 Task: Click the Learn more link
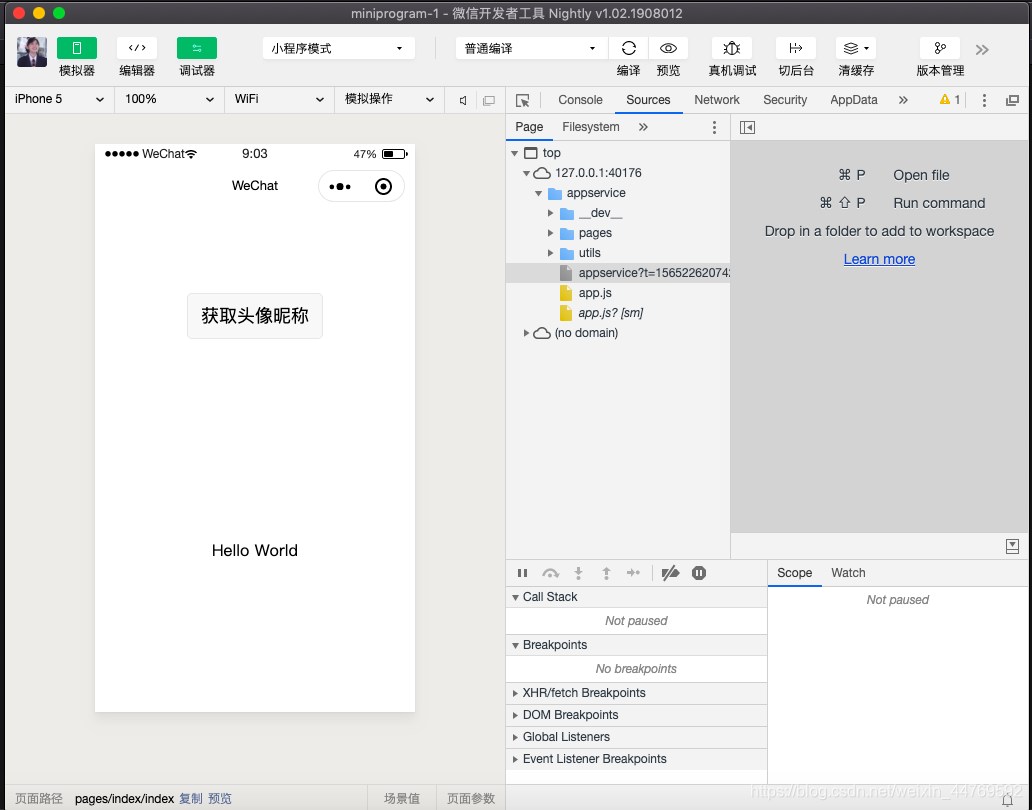click(x=879, y=259)
